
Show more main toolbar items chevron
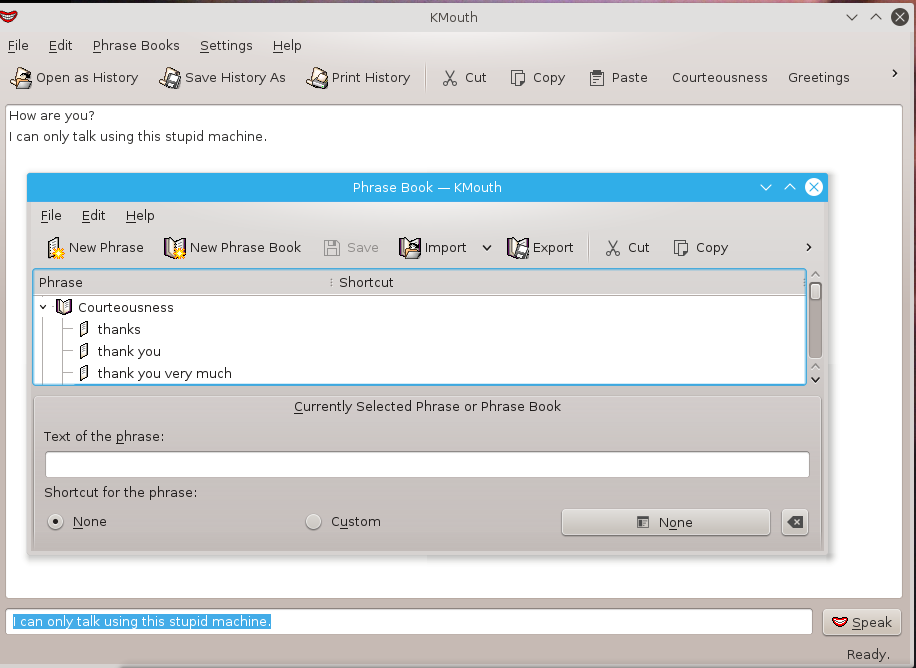[x=894, y=74]
